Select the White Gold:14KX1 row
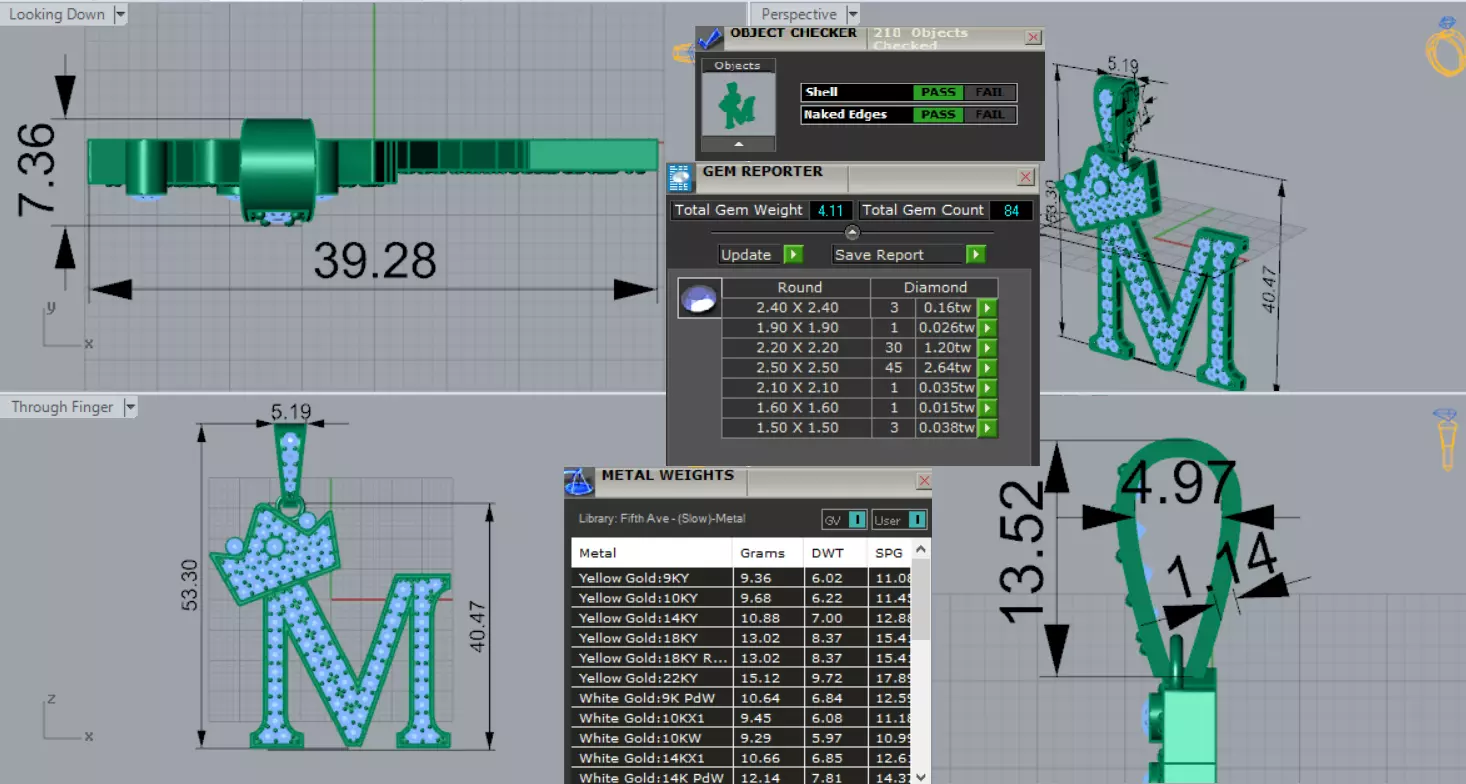Screen dimensions: 1466x784 pyautogui.click(x=742, y=758)
